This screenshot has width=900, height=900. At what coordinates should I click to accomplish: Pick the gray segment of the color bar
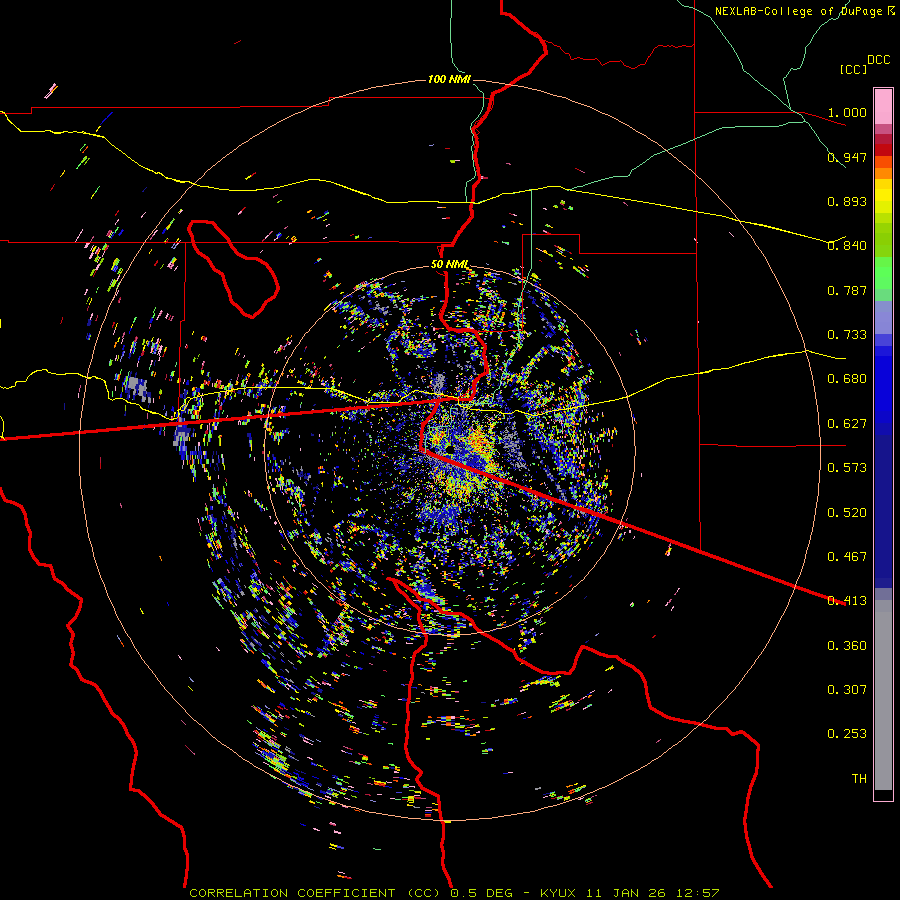pos(883,695)
